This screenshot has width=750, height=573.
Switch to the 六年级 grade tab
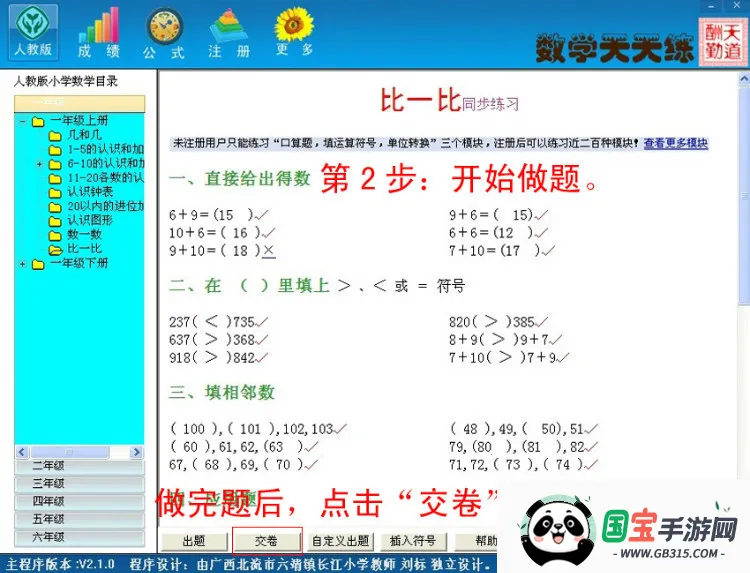(x=79, y=538)
